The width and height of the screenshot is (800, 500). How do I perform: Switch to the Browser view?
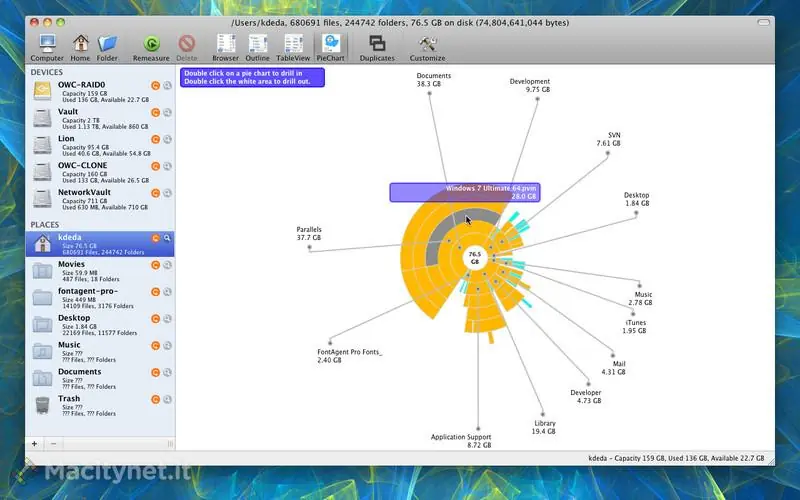coord(226,44)
